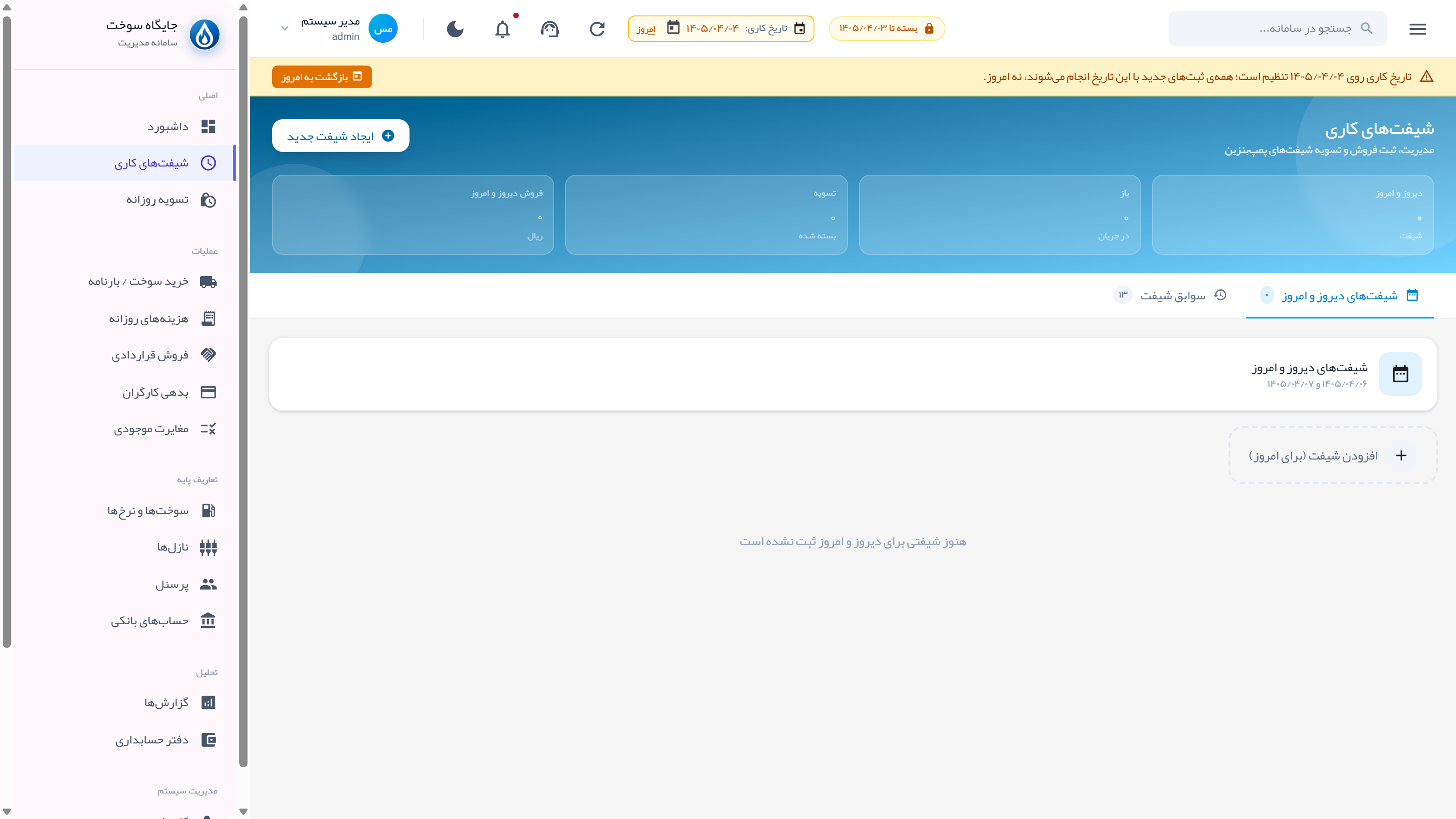
Task: Click the clock icon for شیفت‌های کاری
Action: coord(208,163)
